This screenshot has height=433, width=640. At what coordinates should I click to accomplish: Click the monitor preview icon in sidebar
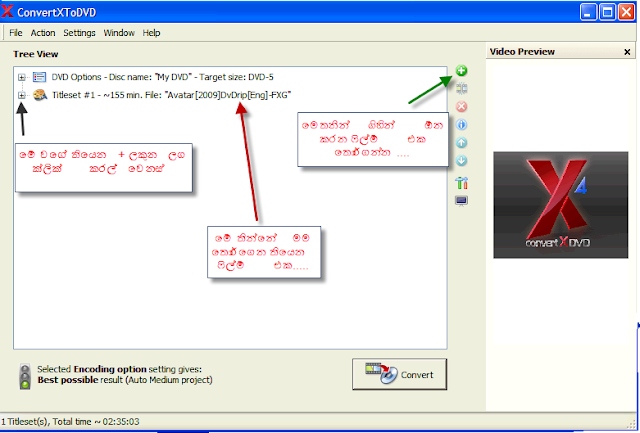coord(461,201)
